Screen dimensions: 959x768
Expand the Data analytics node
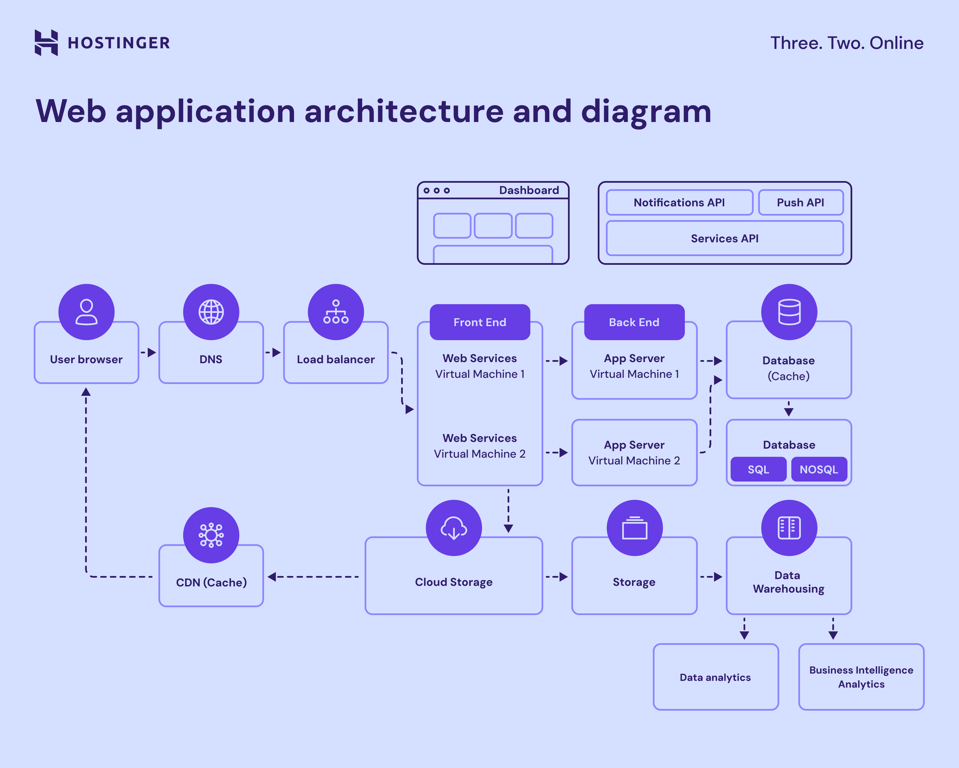point(714,677)
